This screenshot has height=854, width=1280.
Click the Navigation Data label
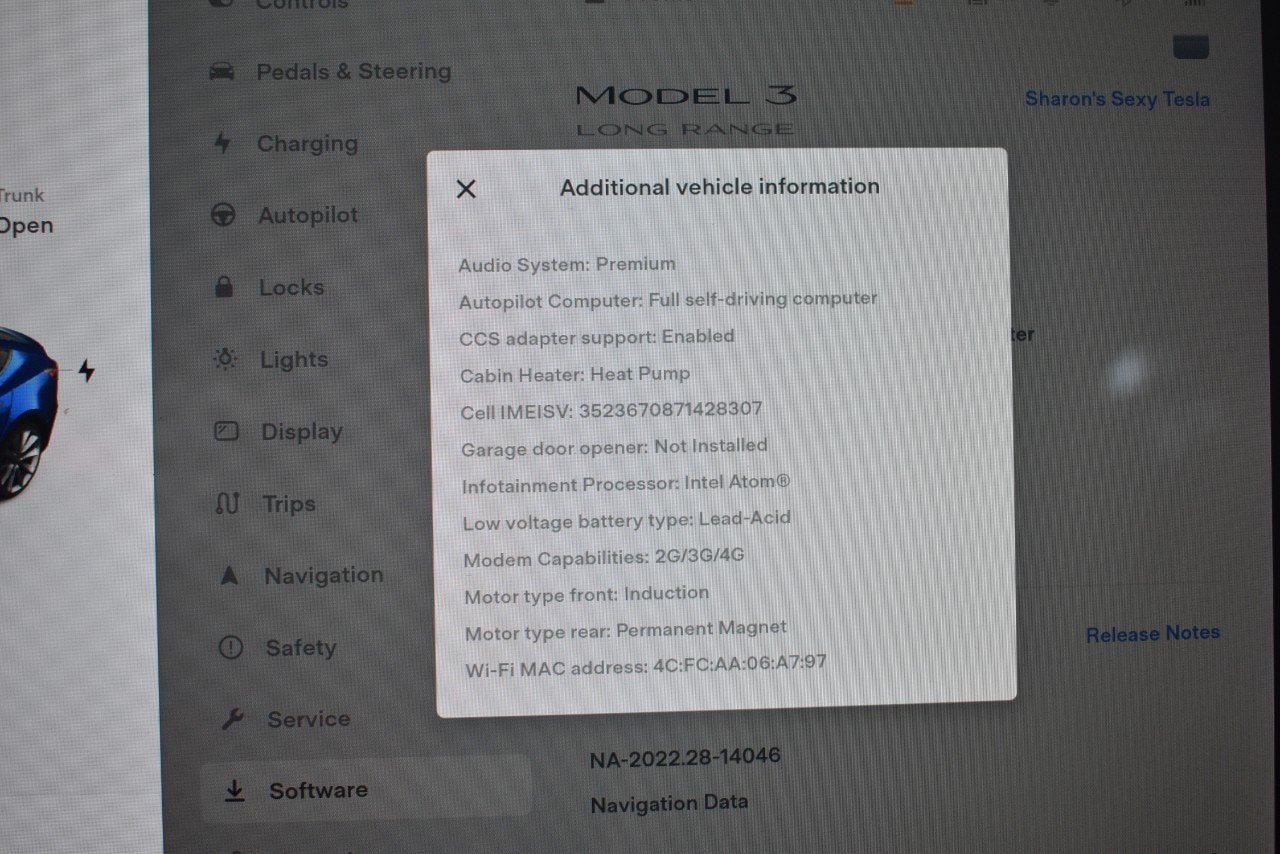tap(669, 803)
